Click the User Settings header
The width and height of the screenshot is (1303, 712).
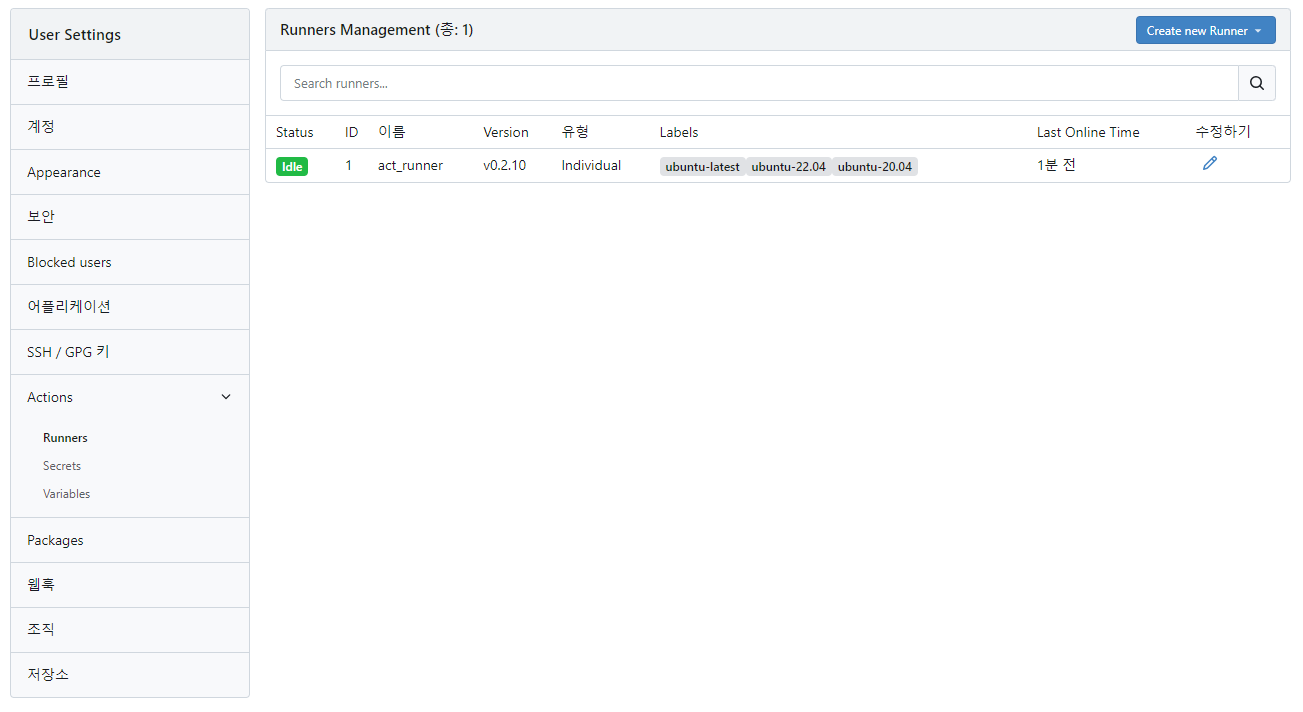(75, 35)
